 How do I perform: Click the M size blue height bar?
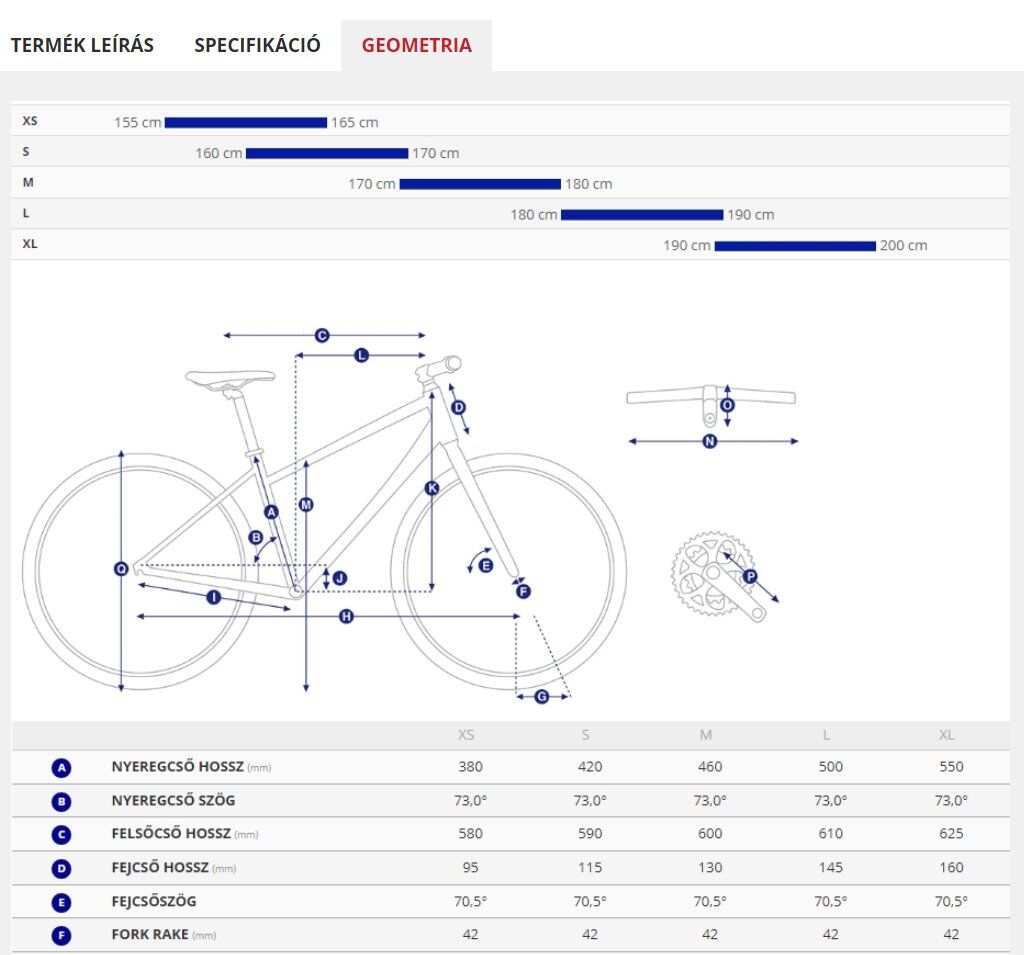(x=480, y=184)
